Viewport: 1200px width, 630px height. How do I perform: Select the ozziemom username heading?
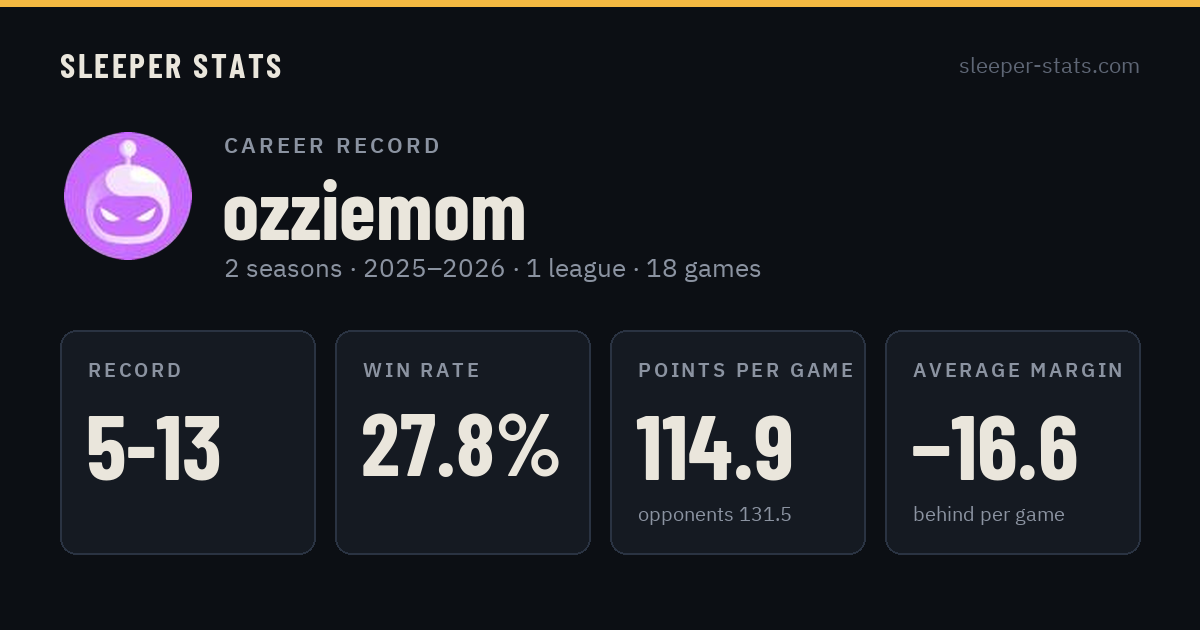click(374, 213)
